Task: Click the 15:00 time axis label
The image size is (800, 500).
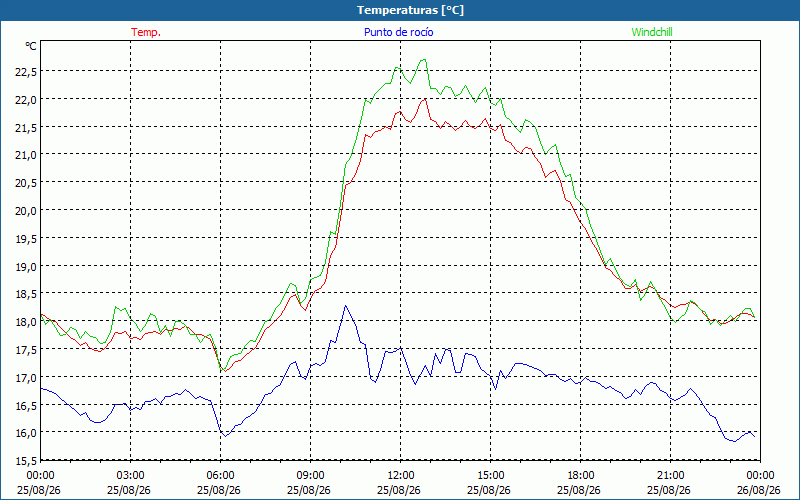Action: click(490, 476)
